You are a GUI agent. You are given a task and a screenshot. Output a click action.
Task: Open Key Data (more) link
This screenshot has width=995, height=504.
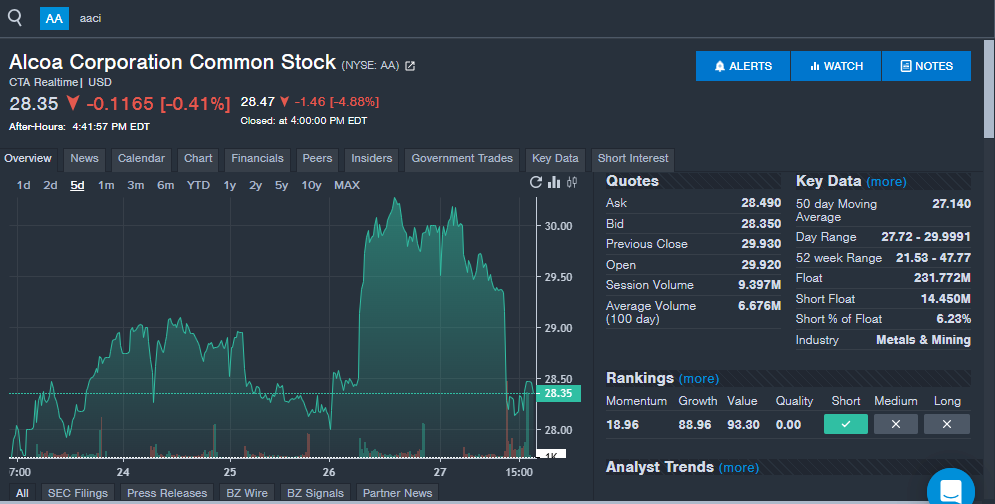click(x=886, y=182)
